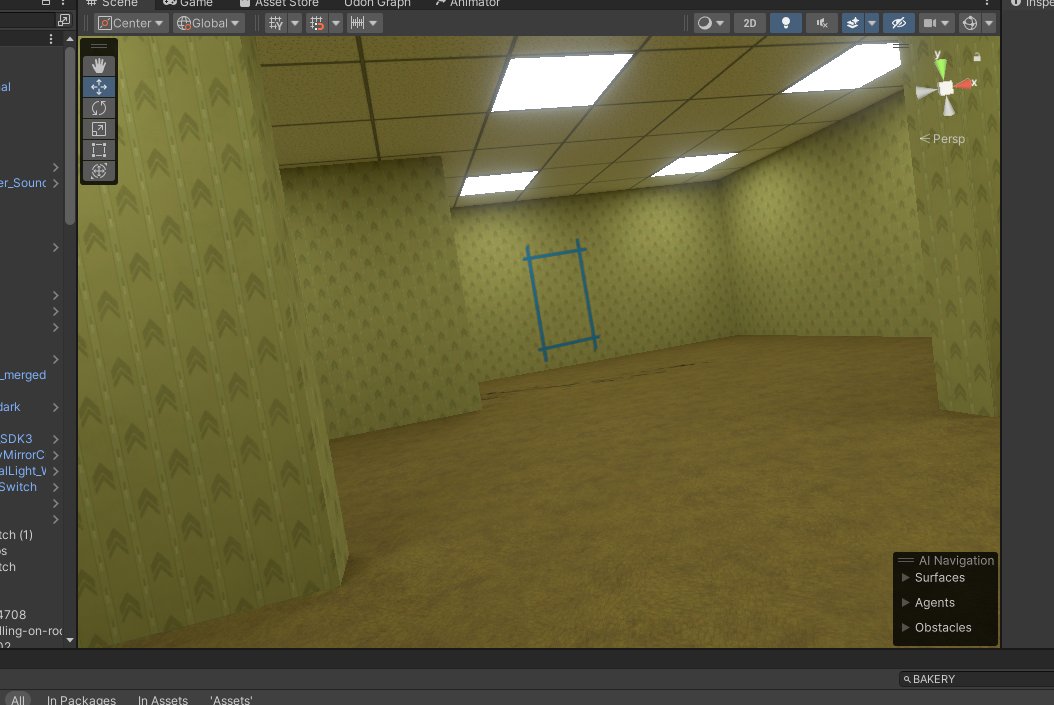
Task: Open the Udon Graph tab
Action: tap(377, 3)
